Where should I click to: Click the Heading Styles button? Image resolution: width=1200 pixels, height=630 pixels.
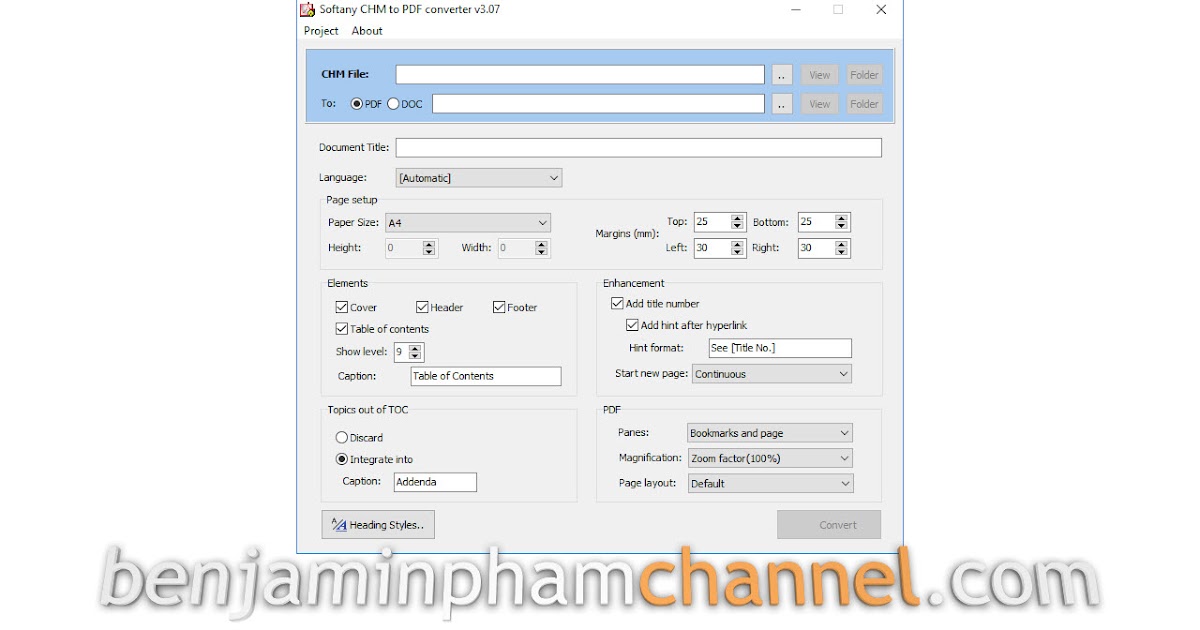coord(378,525)
